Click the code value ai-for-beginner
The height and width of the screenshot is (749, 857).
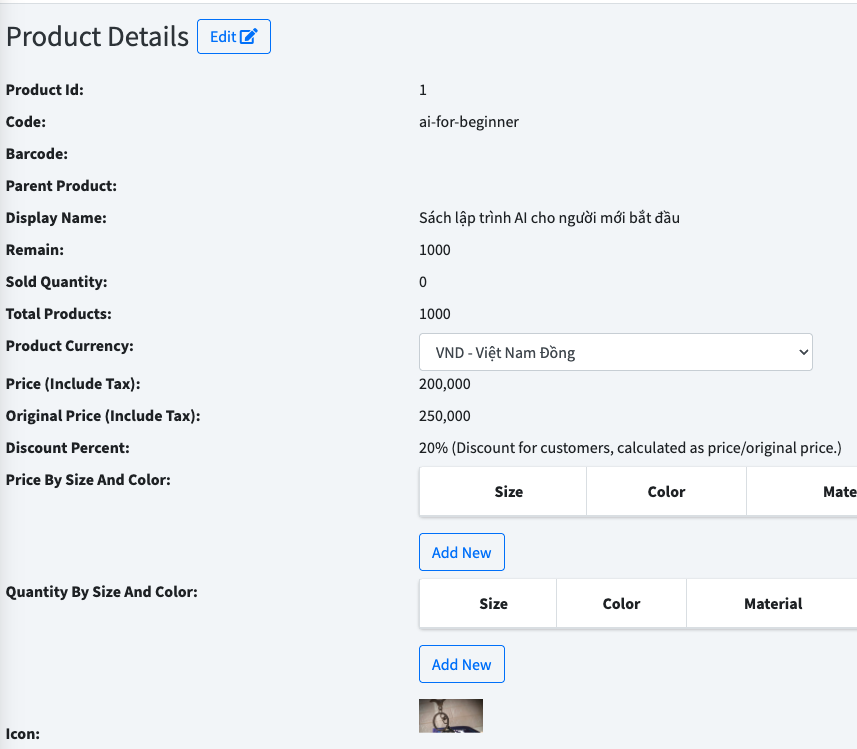[469, 122]
